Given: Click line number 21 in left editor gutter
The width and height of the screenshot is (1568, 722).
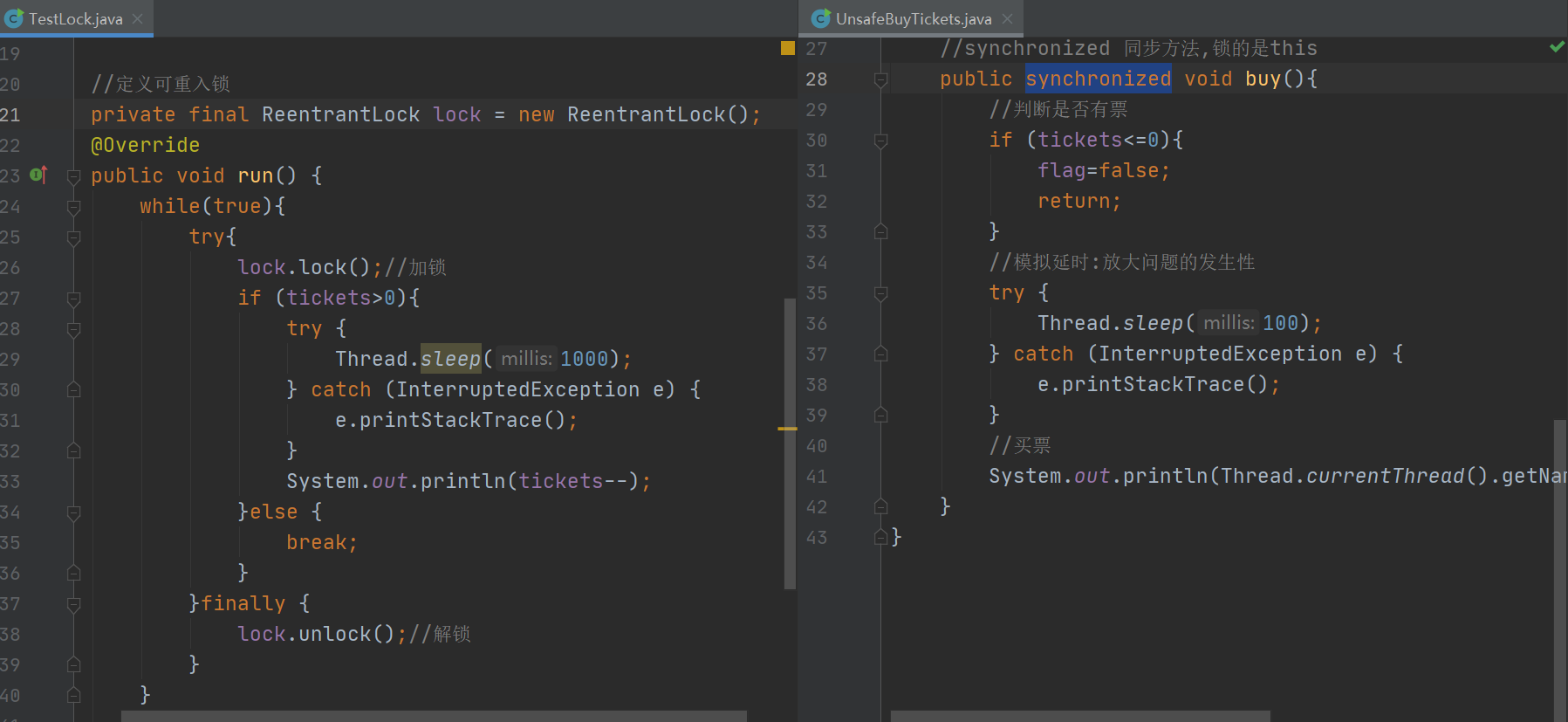Looking at the screenshot, I should pyautogui.click(x=10, y=114).
